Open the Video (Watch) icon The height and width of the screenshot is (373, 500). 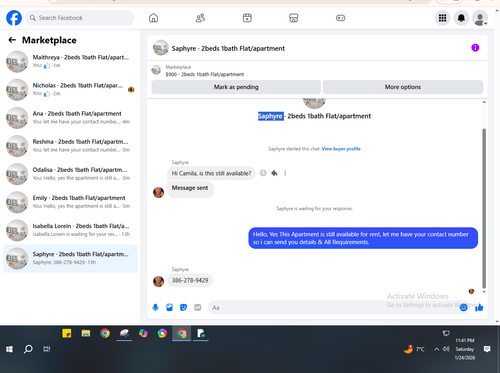(x=247, y=18)
